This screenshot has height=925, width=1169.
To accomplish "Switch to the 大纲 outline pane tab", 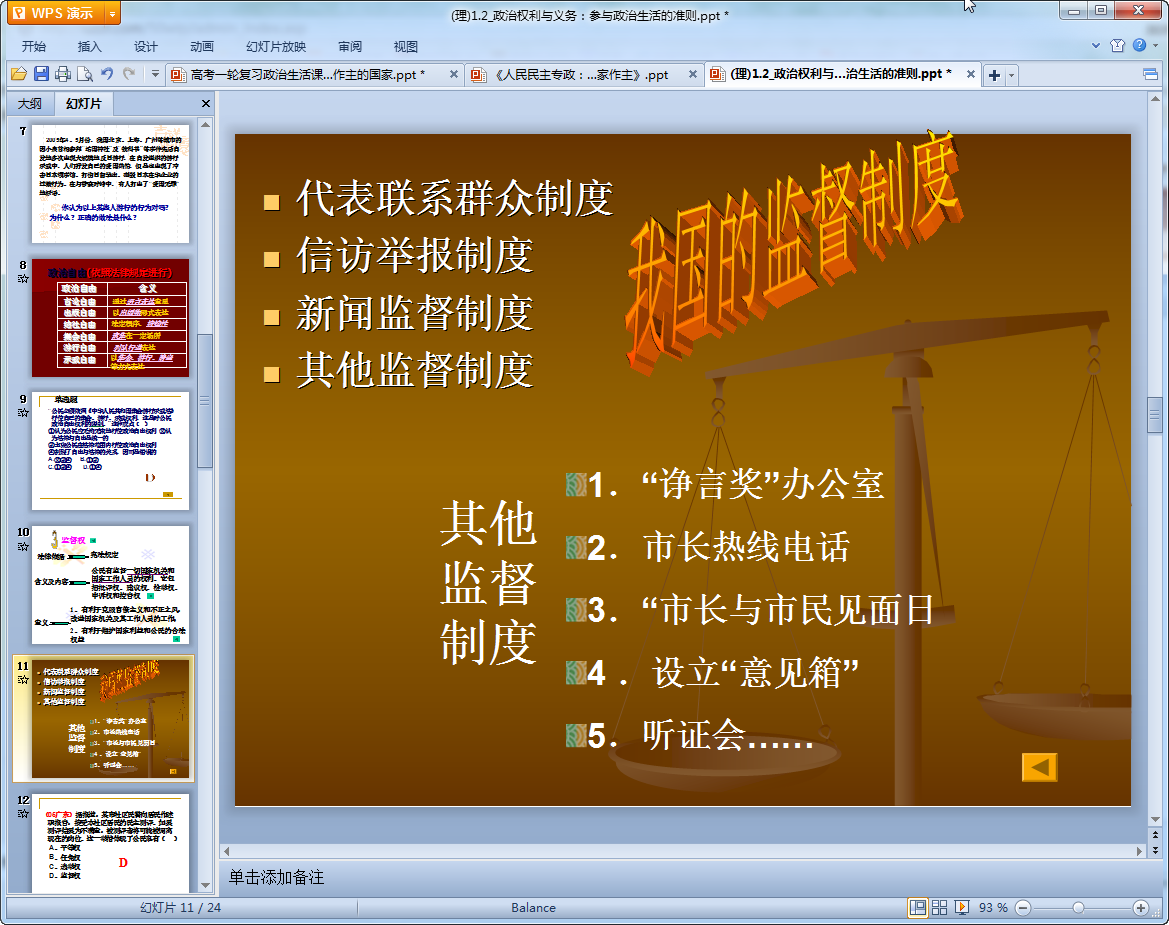I will pyautogui.click(x=30, y=104).
